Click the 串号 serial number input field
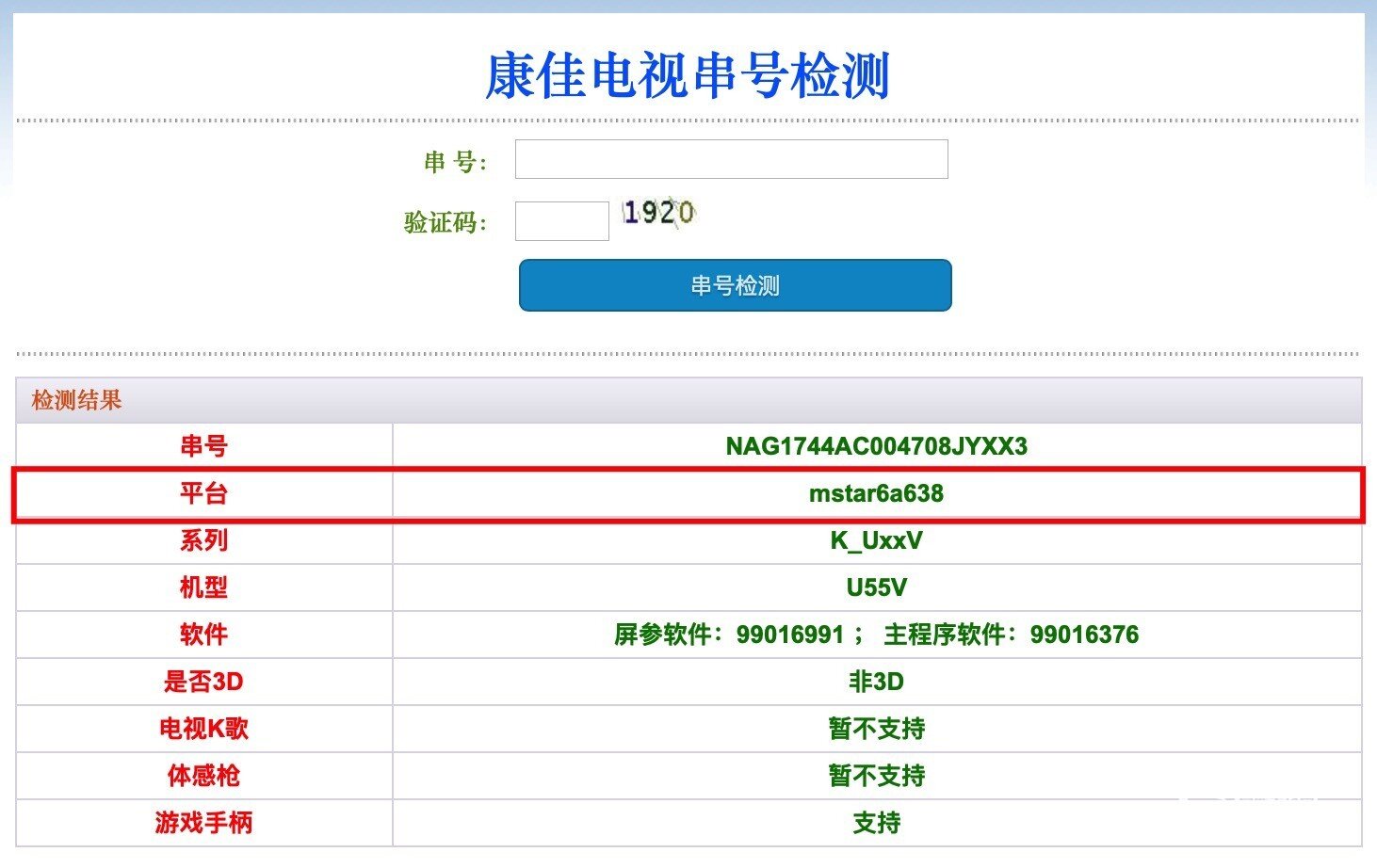 pyautogui.click(x=731, y=159)
